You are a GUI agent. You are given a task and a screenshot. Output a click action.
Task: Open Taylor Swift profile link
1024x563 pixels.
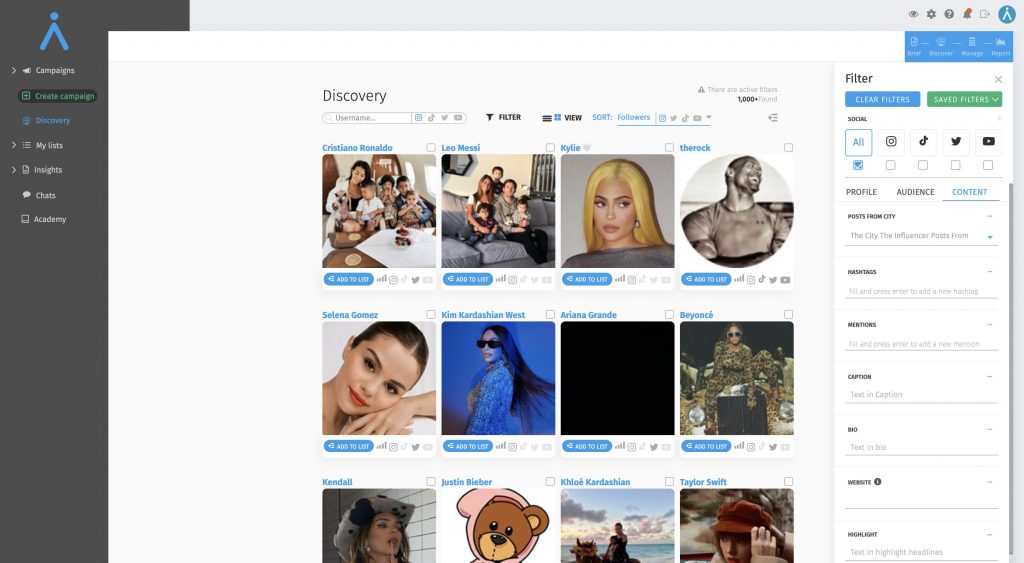(x=703, y=482)
